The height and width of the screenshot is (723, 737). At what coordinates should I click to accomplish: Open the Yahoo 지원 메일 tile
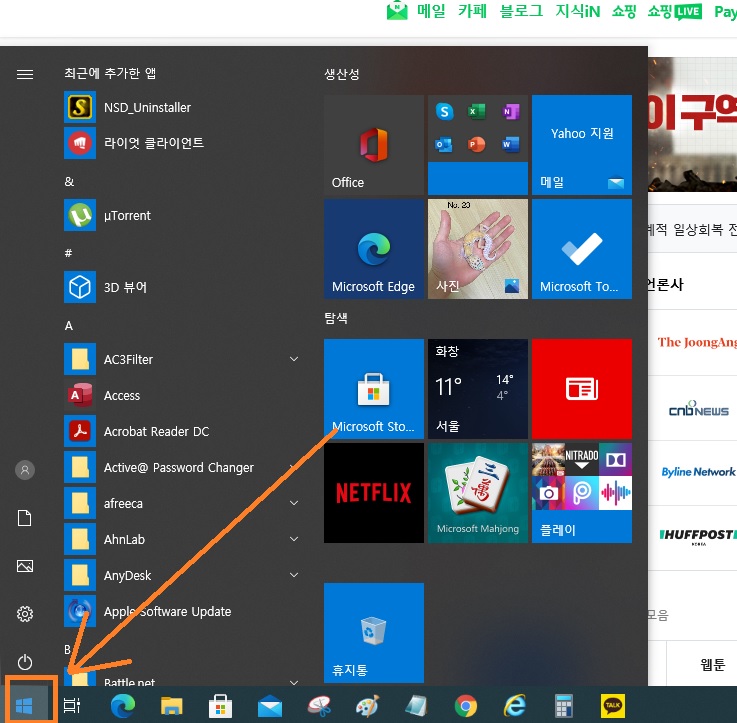point(582,145)
